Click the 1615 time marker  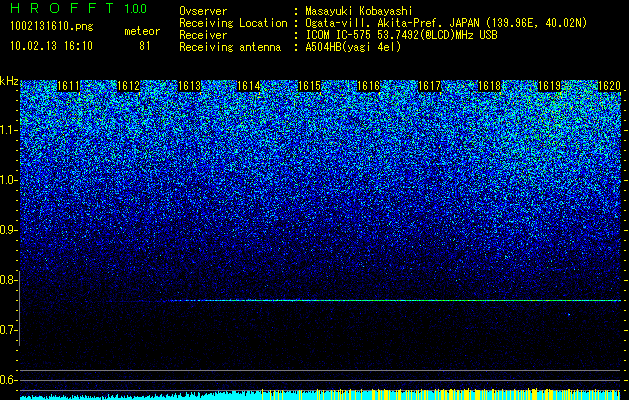click(x=310, y=86)
